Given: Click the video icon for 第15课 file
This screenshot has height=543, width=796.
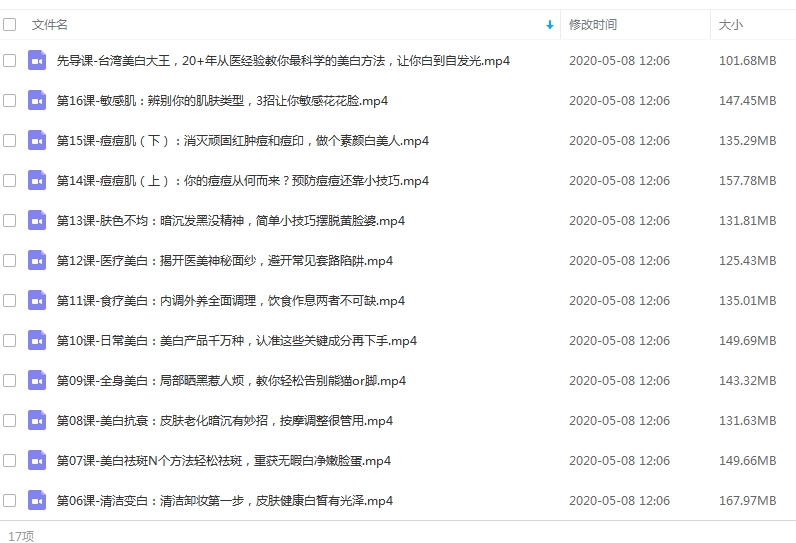Looking at the screenshot, I should click(x=37, y=141).
